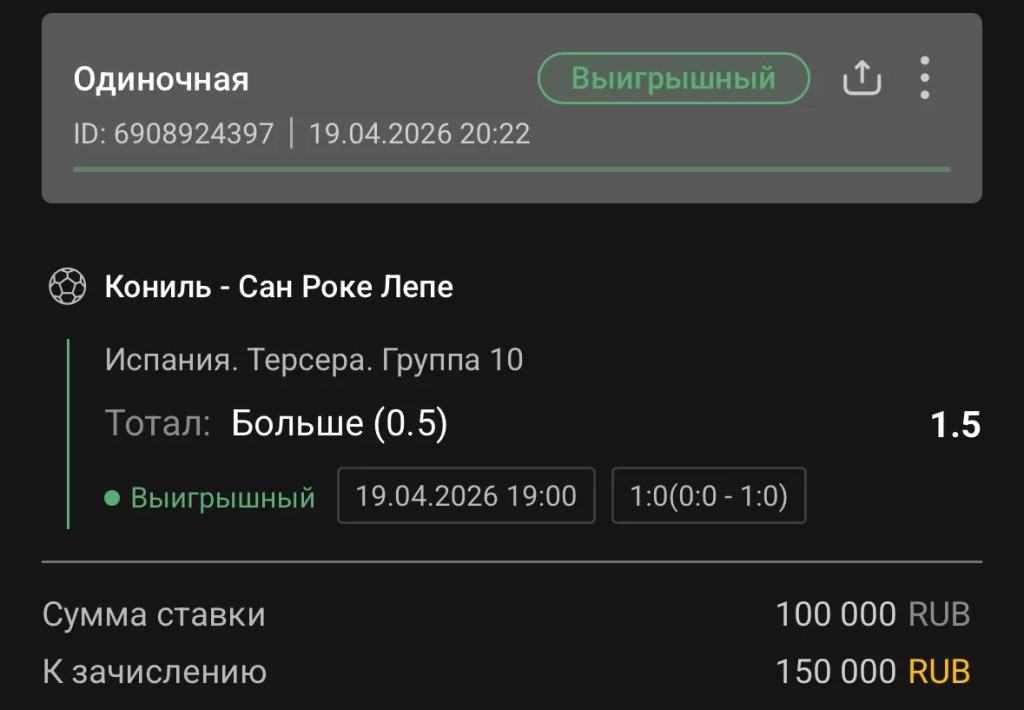
Task: Click the 1.5 odds value
Action: click(955, 425)
